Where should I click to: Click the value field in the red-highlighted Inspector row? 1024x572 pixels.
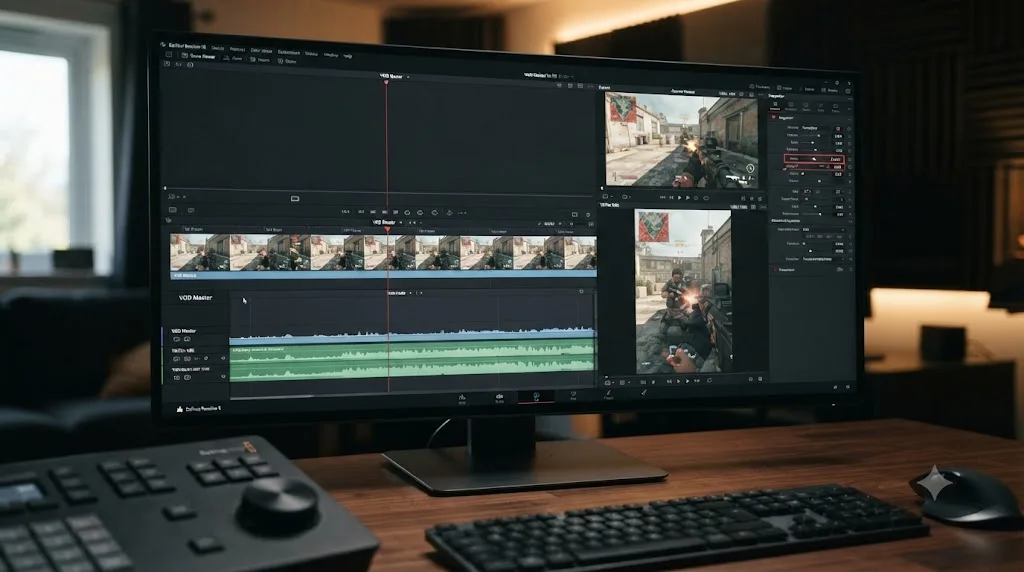click(x=835, y=159)
